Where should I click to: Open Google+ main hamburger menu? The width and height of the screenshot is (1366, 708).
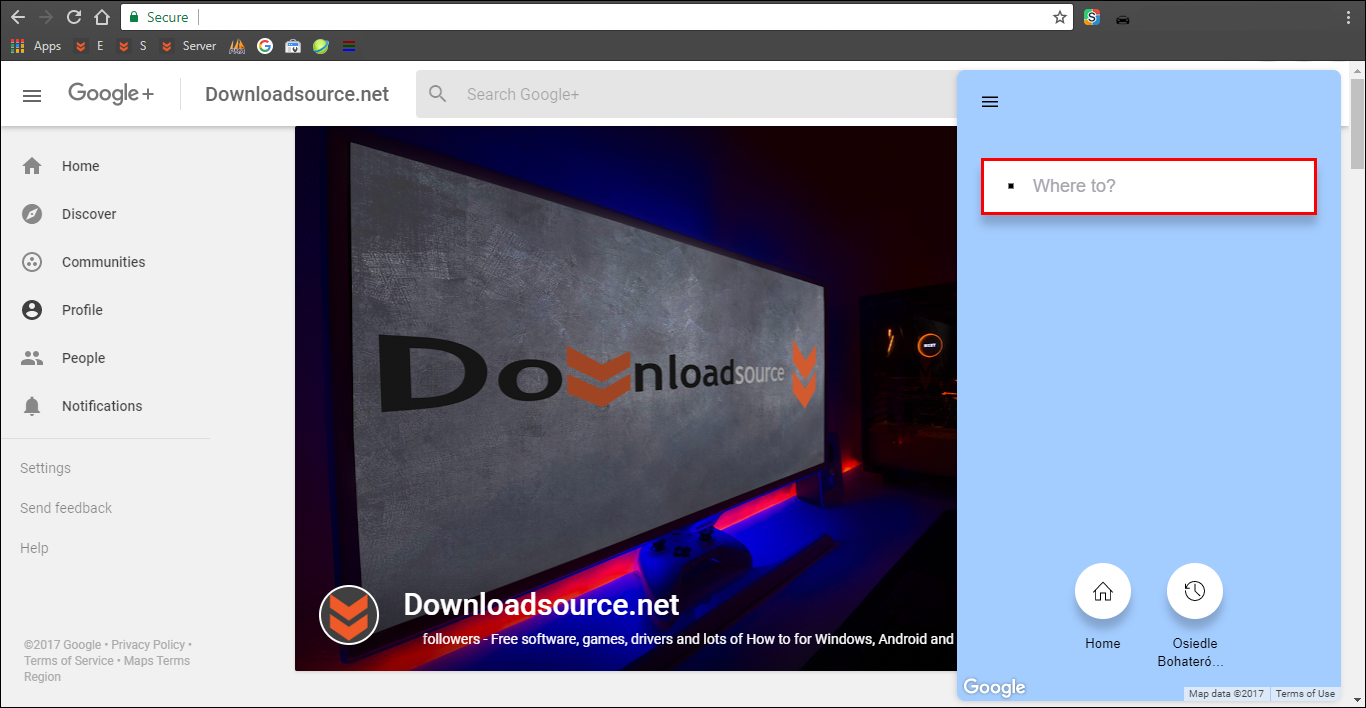coord(32,95)
